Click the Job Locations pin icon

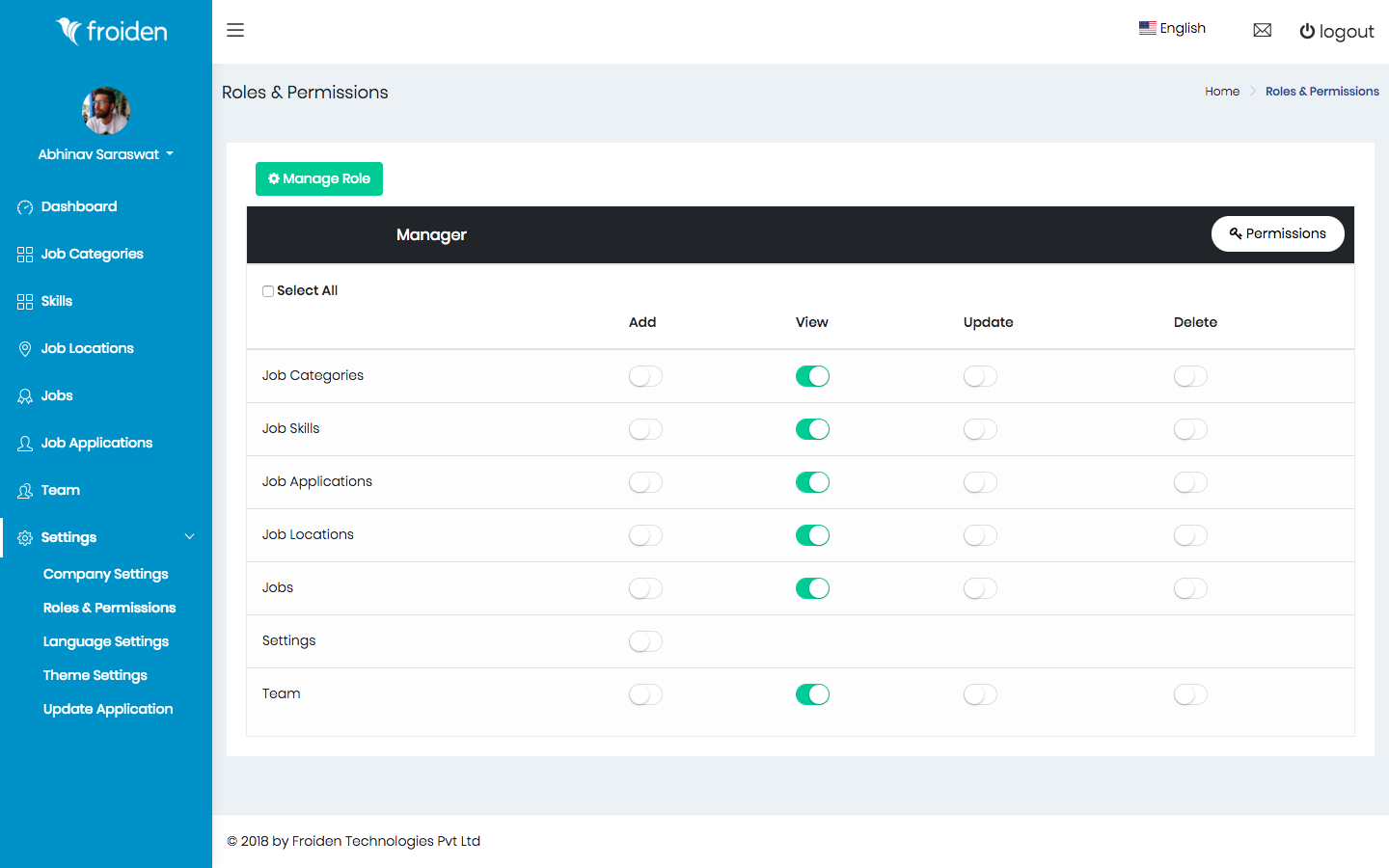(x=25, y=349)
